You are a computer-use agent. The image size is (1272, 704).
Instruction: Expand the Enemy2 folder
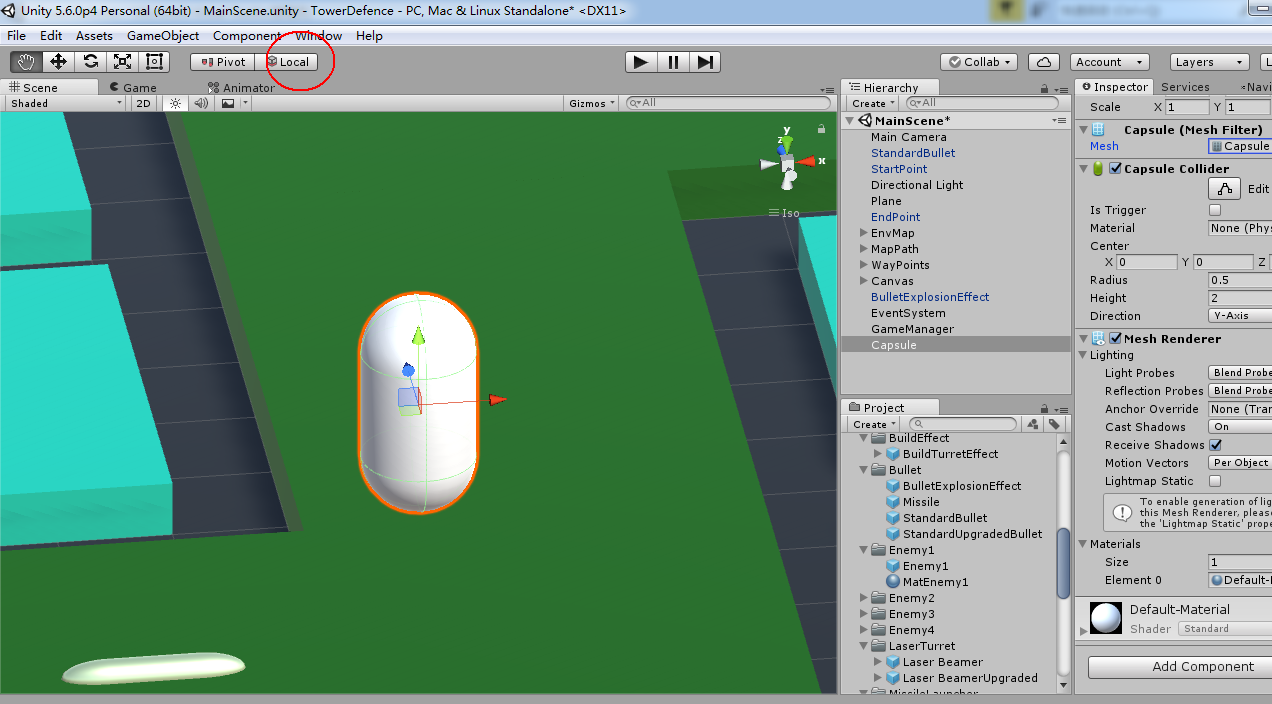(864, 598)
